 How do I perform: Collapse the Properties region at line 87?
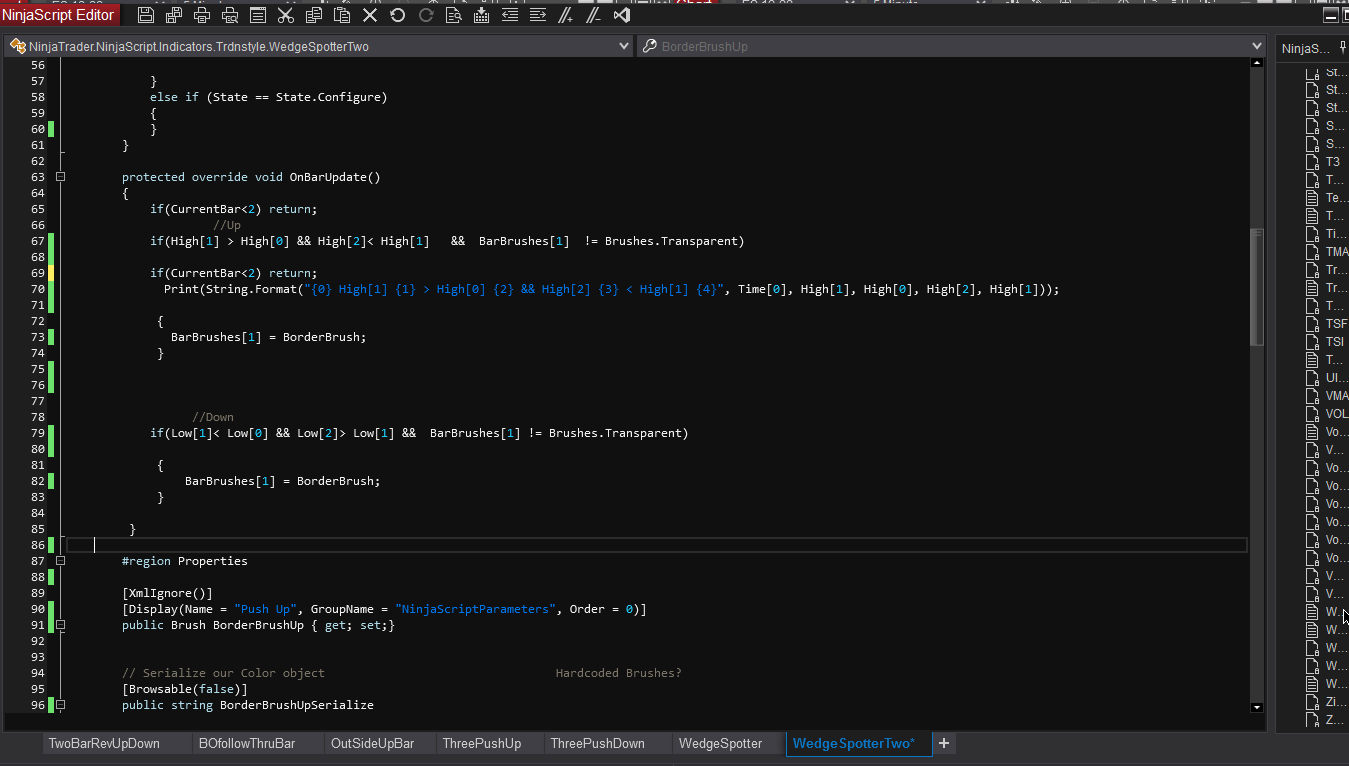(61, 561)
